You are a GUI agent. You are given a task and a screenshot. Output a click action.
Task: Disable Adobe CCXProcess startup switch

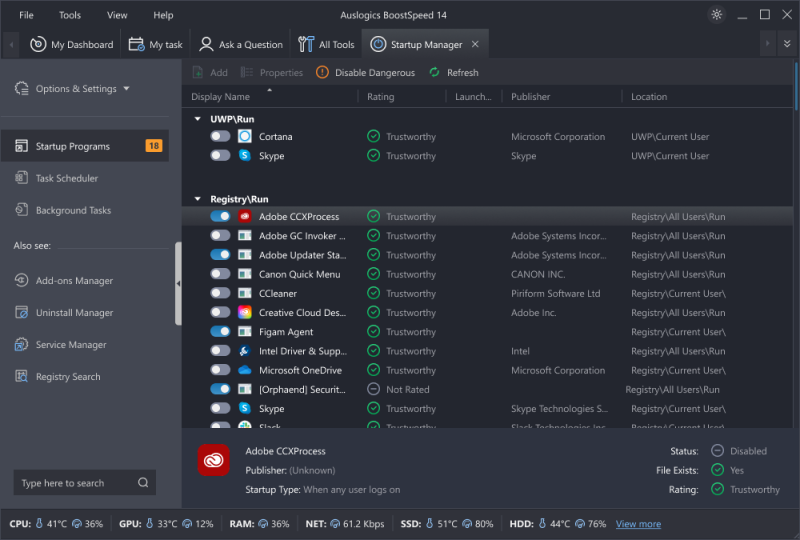pos(220,216)
